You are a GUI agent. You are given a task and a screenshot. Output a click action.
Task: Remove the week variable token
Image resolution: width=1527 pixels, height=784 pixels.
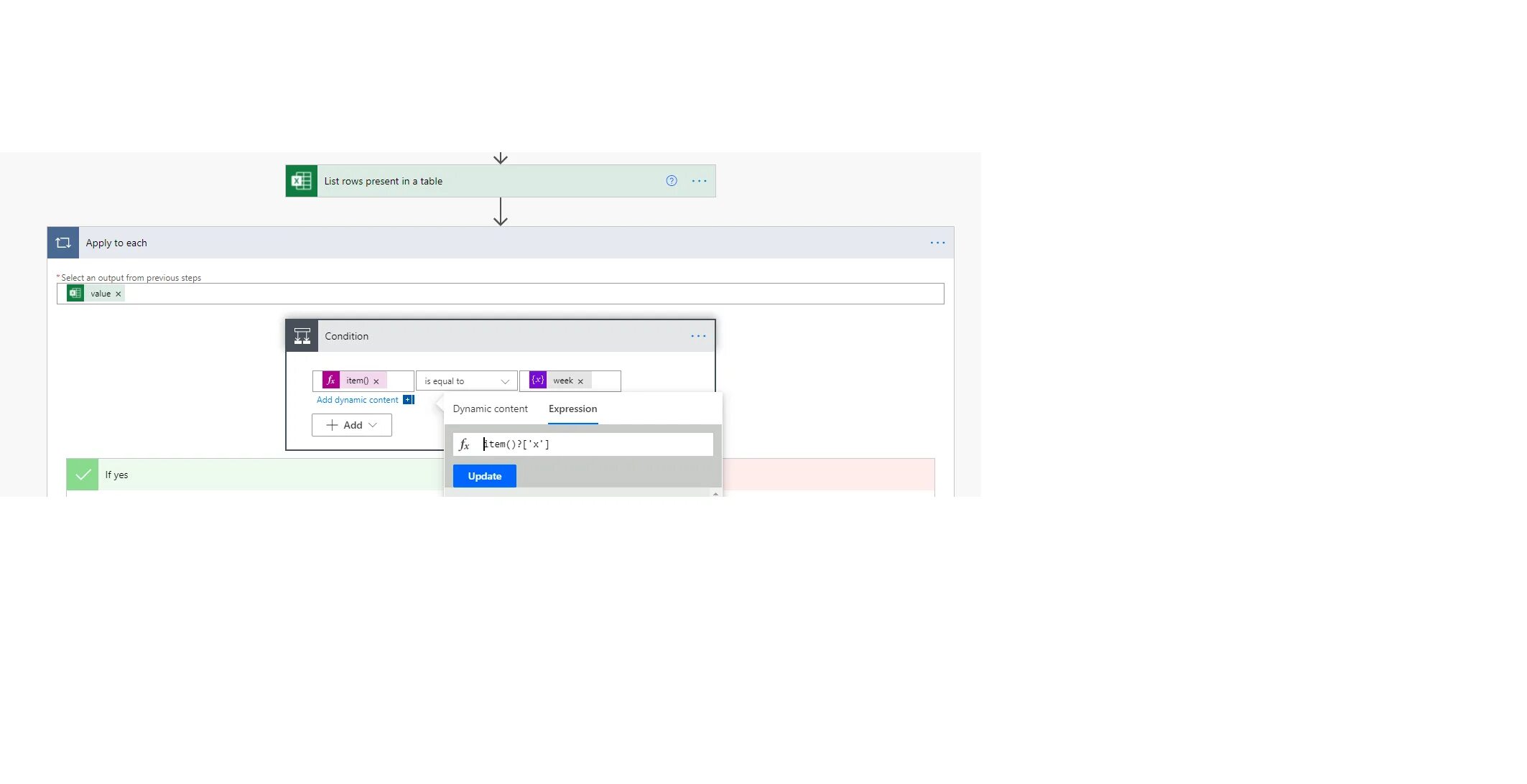click(580, 381)
